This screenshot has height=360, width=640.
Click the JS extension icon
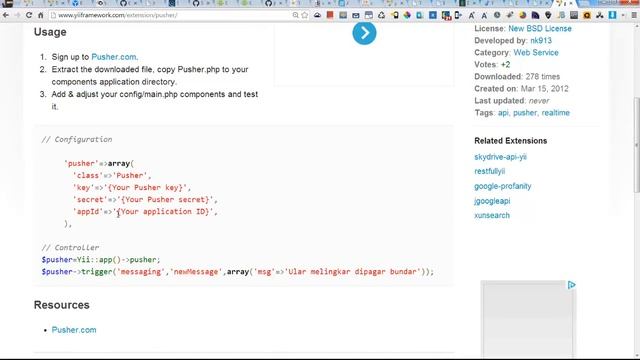click(x=561, y=16)
